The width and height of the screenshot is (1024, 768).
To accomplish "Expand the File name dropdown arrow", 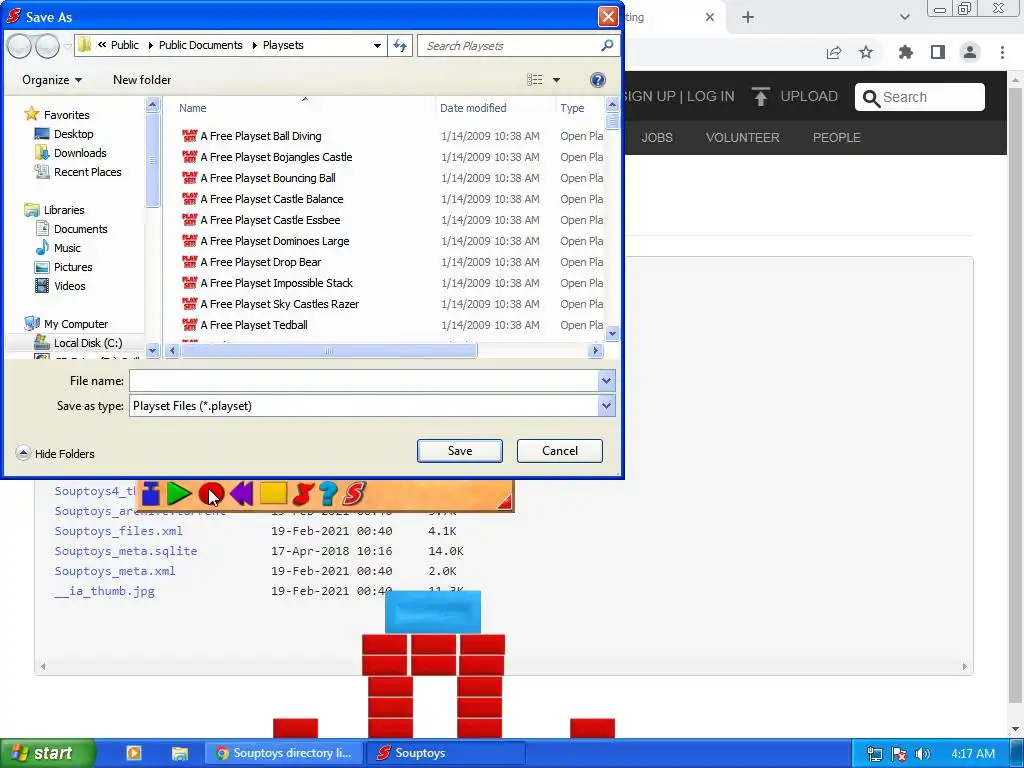I will pos(606,381).
